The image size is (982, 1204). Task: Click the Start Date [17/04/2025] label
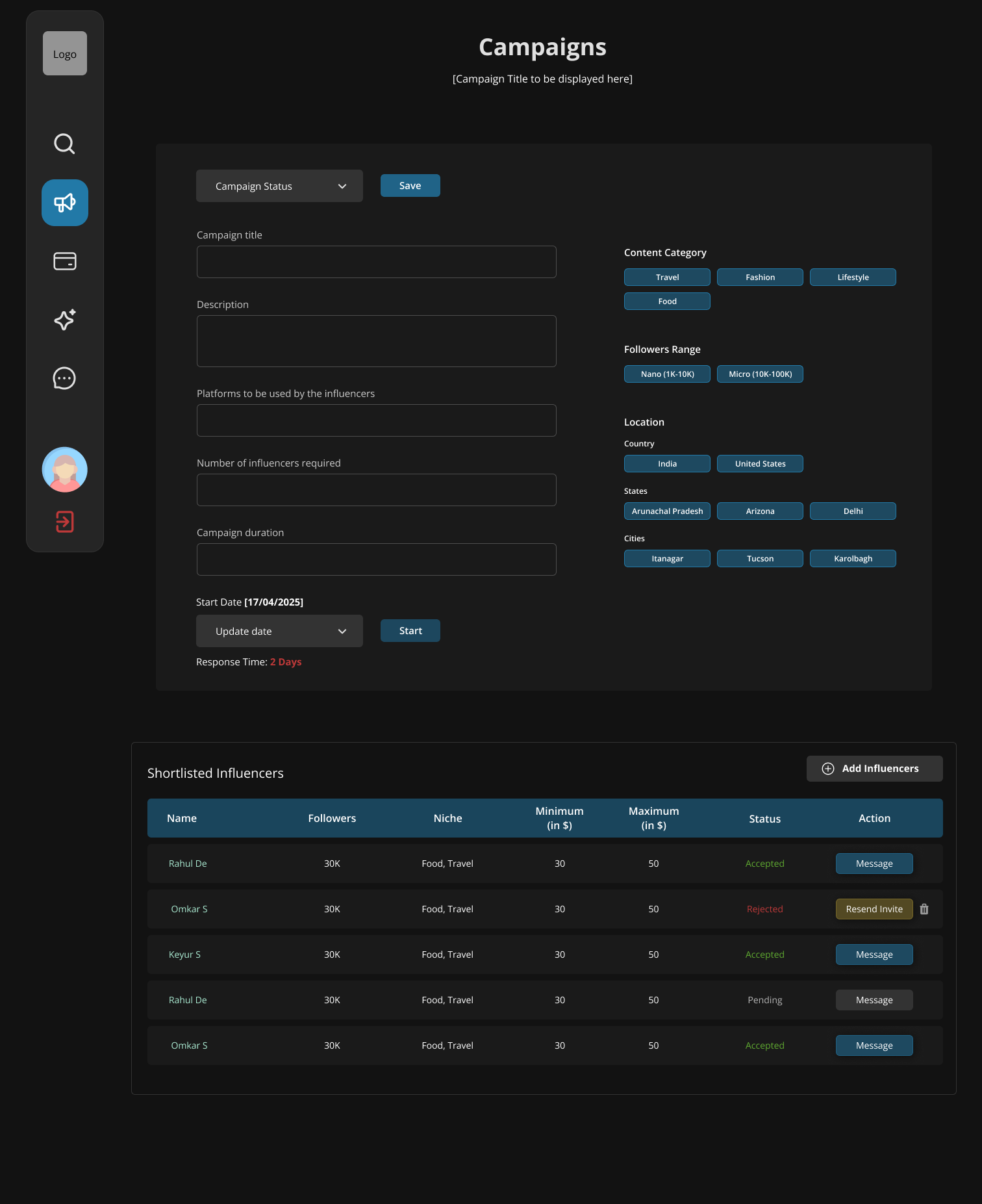tap(249, 602)
